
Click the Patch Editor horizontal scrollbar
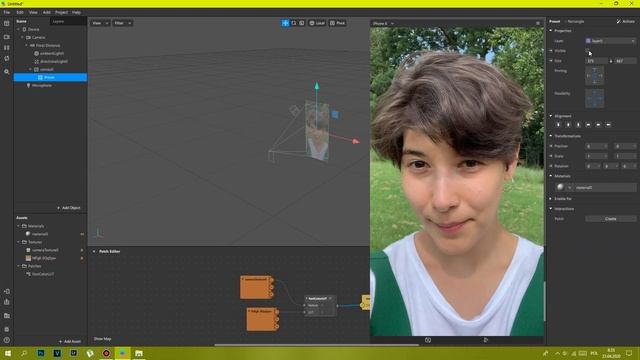(316, 345)
